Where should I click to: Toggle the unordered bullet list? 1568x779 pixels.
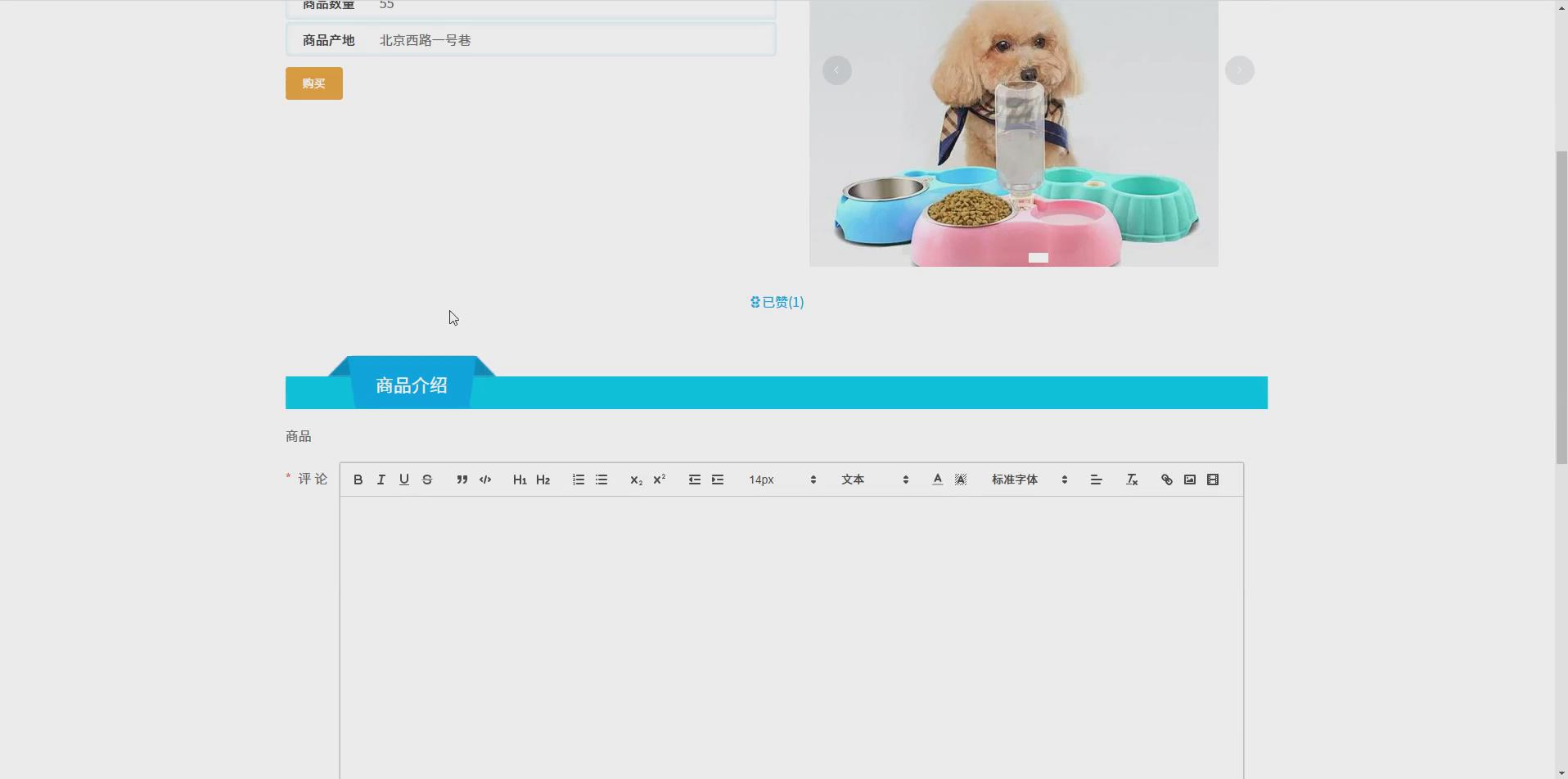[x=602, y=480]
